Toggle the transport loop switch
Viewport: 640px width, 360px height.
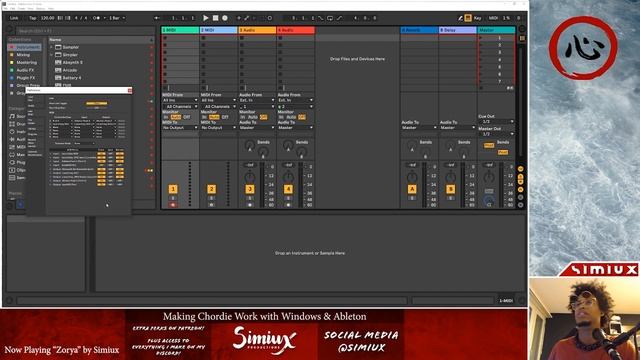(x=330, y=18)
